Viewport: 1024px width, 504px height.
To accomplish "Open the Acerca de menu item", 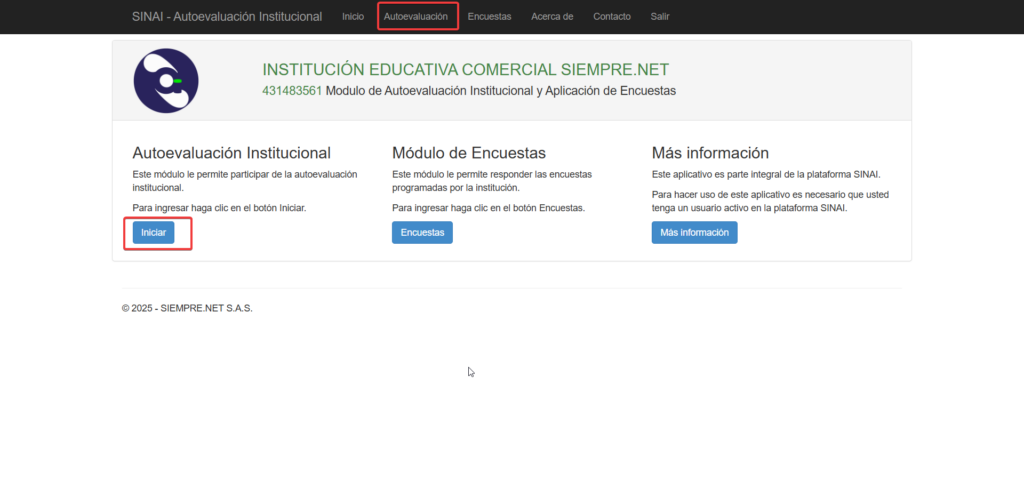I will [552, 16].
